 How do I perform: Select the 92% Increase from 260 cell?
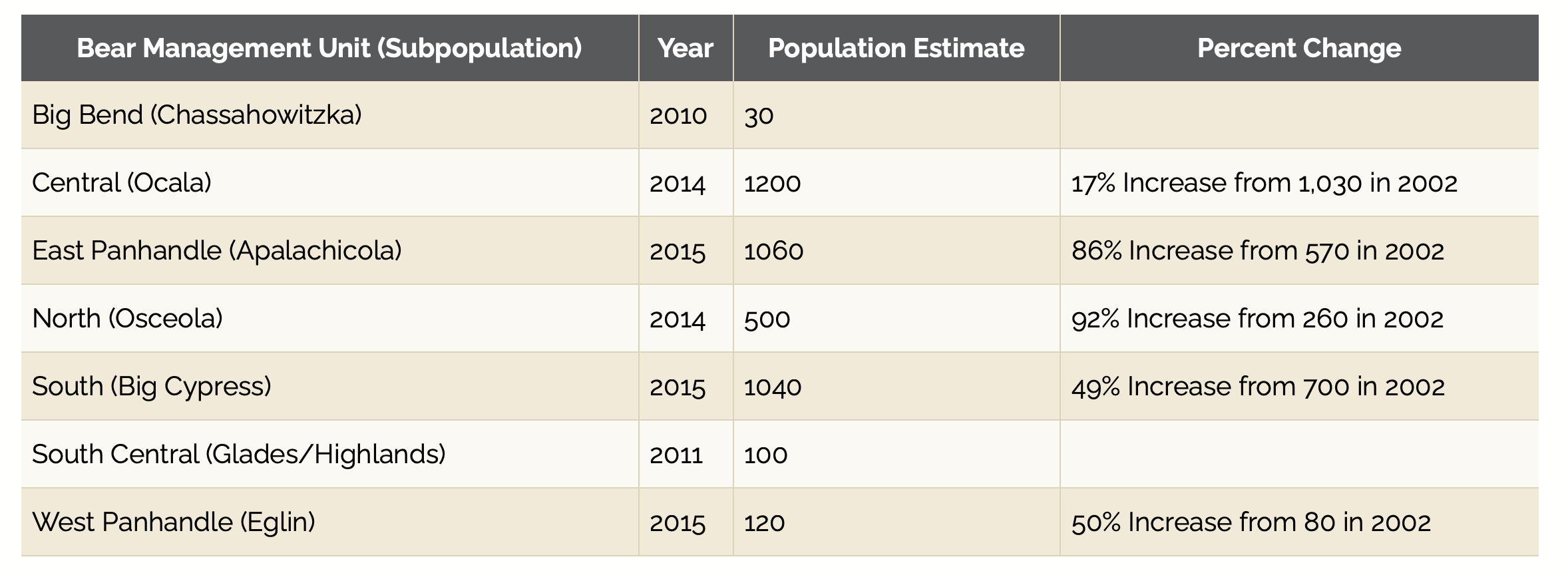pos(1257,319)
